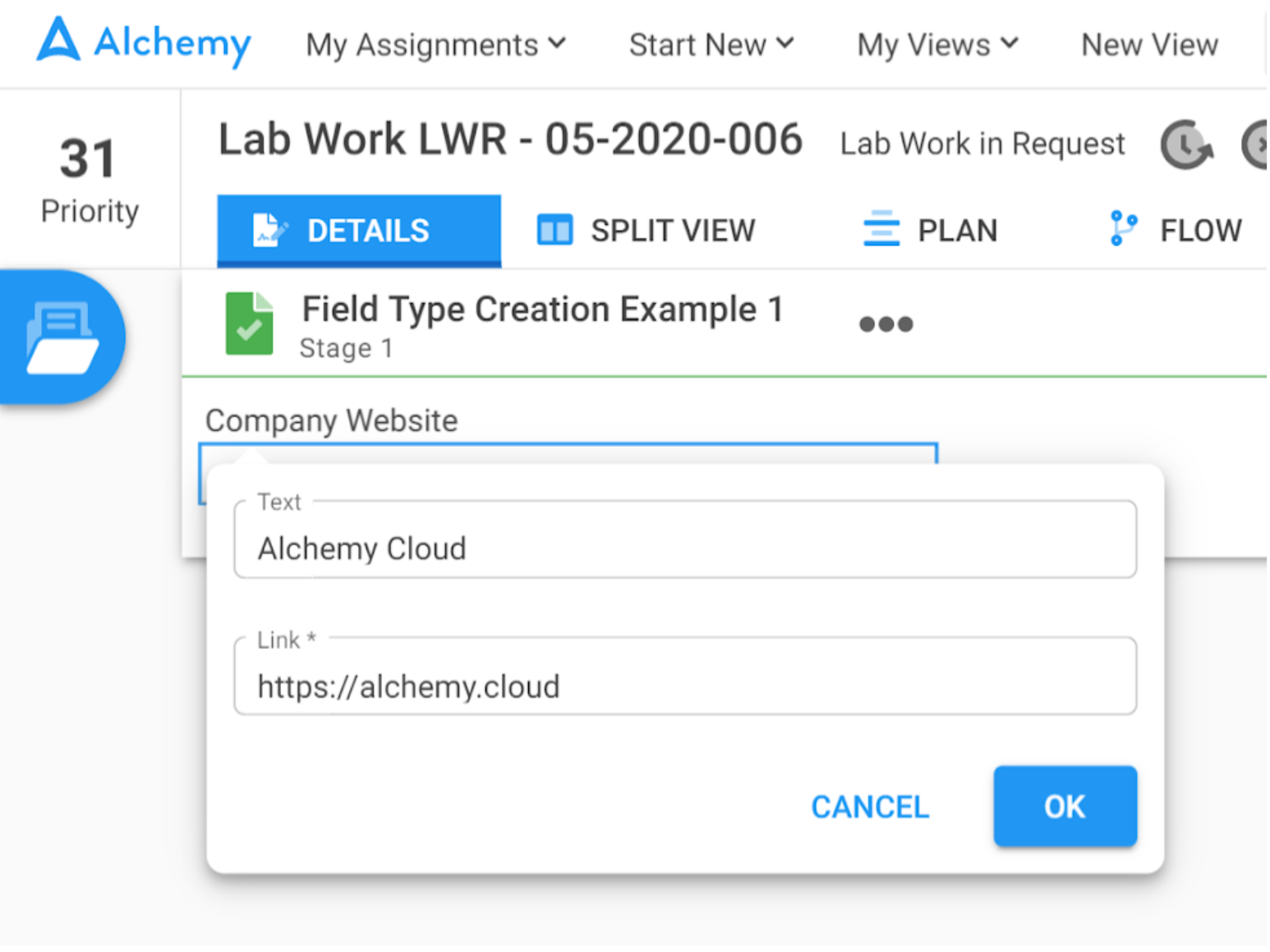The image size is (1270, 952).
Task: Click the Plan lines icon
Action: (881, 229)
